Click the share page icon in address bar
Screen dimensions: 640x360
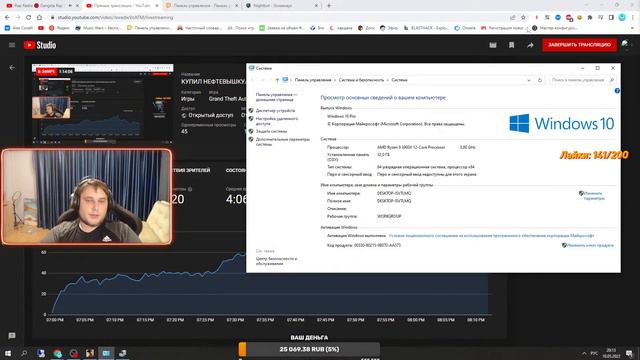click(x=513, y=18)
